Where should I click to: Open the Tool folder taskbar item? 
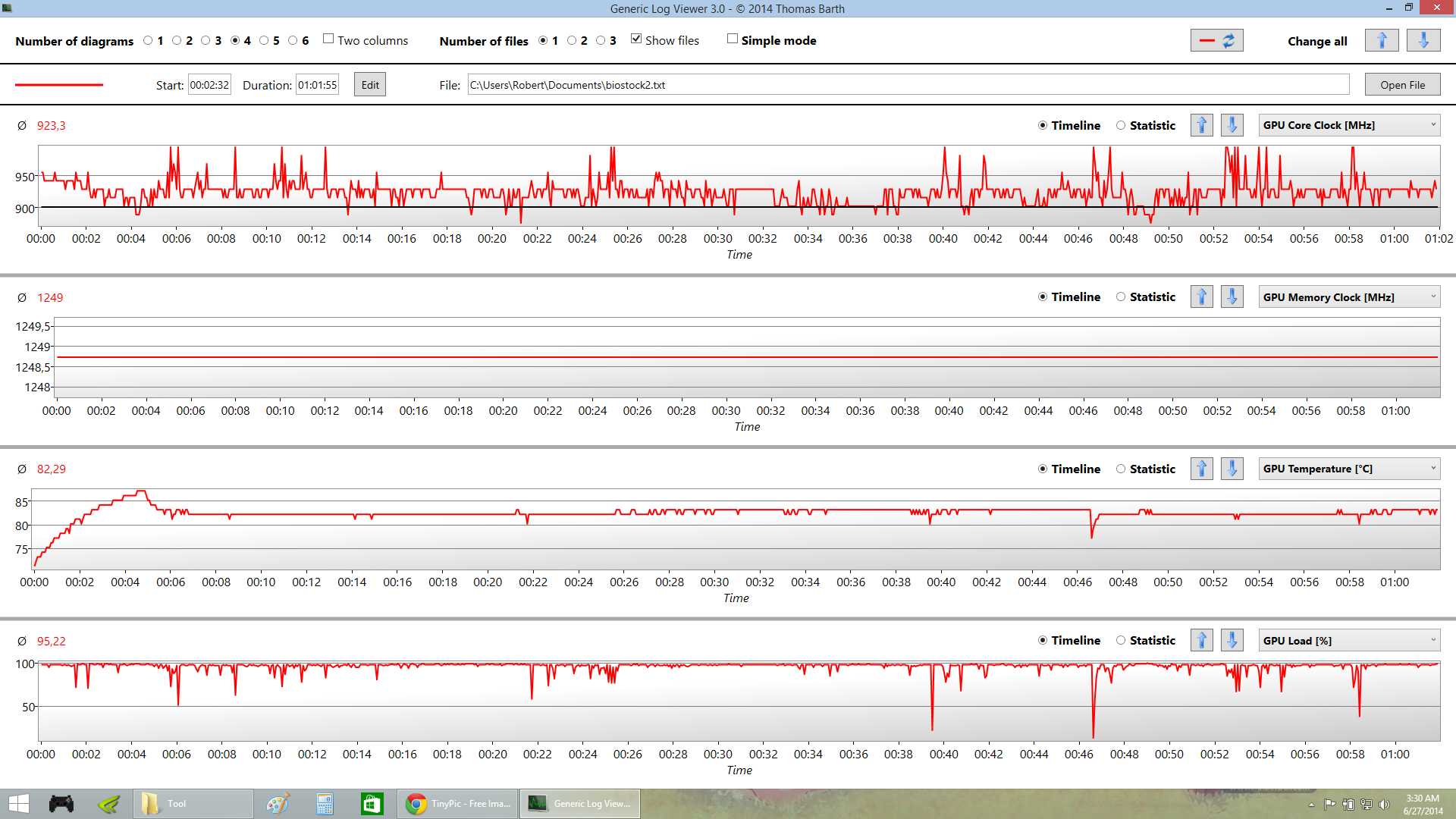pyautogui.click(x=193, y=804)
